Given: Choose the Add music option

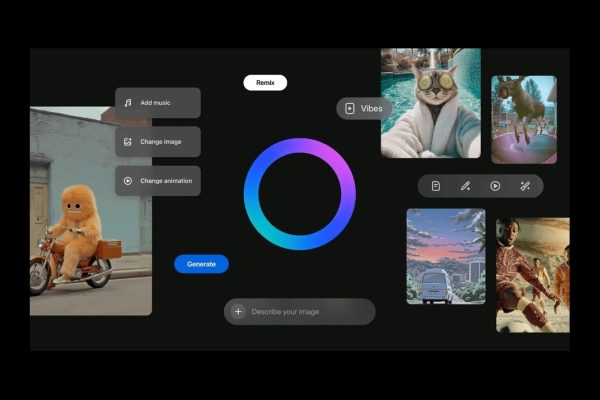Looking at the screenshot, I should 160,103.
